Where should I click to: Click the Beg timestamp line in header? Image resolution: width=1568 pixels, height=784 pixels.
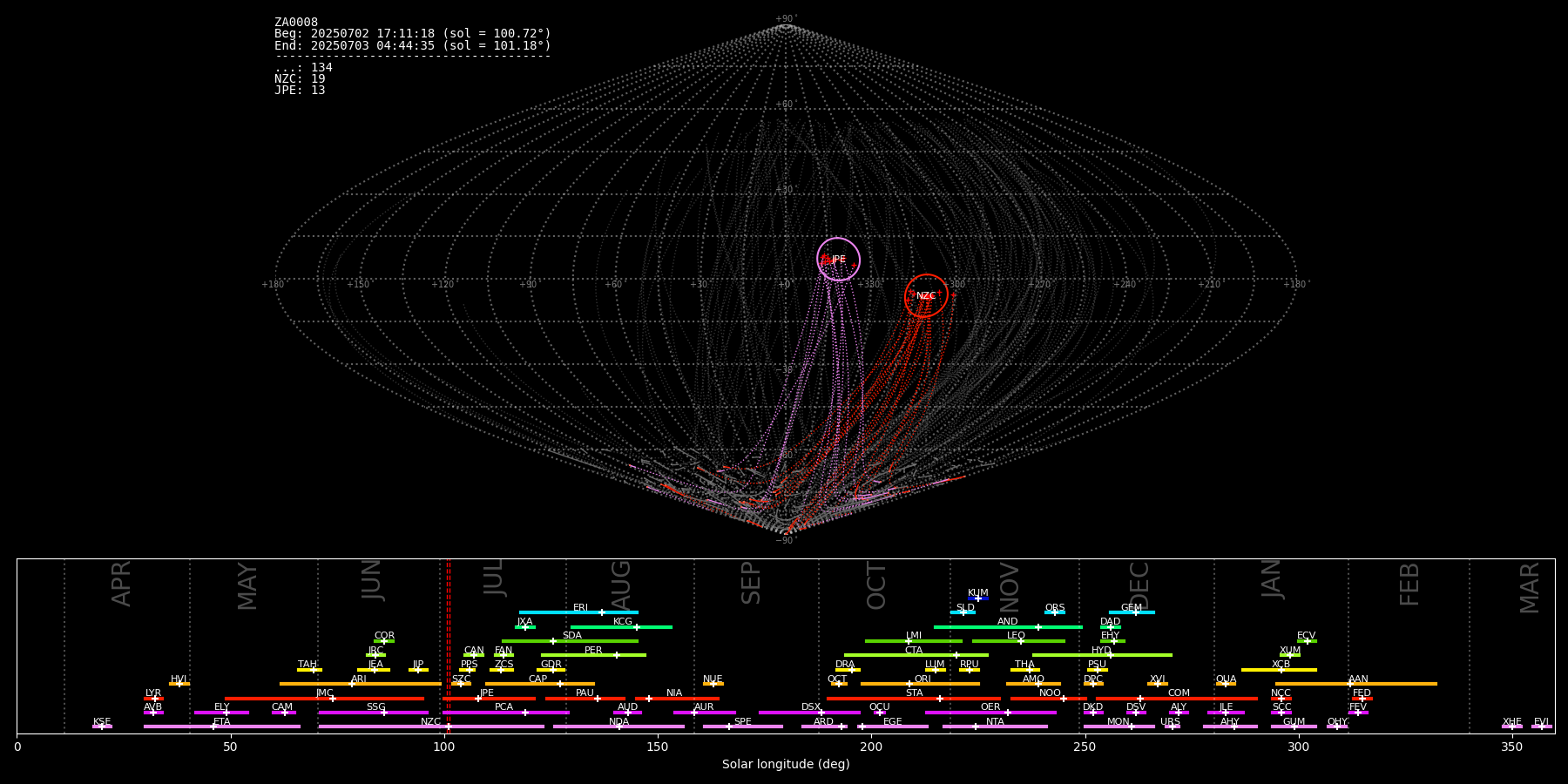pos(413,34)
